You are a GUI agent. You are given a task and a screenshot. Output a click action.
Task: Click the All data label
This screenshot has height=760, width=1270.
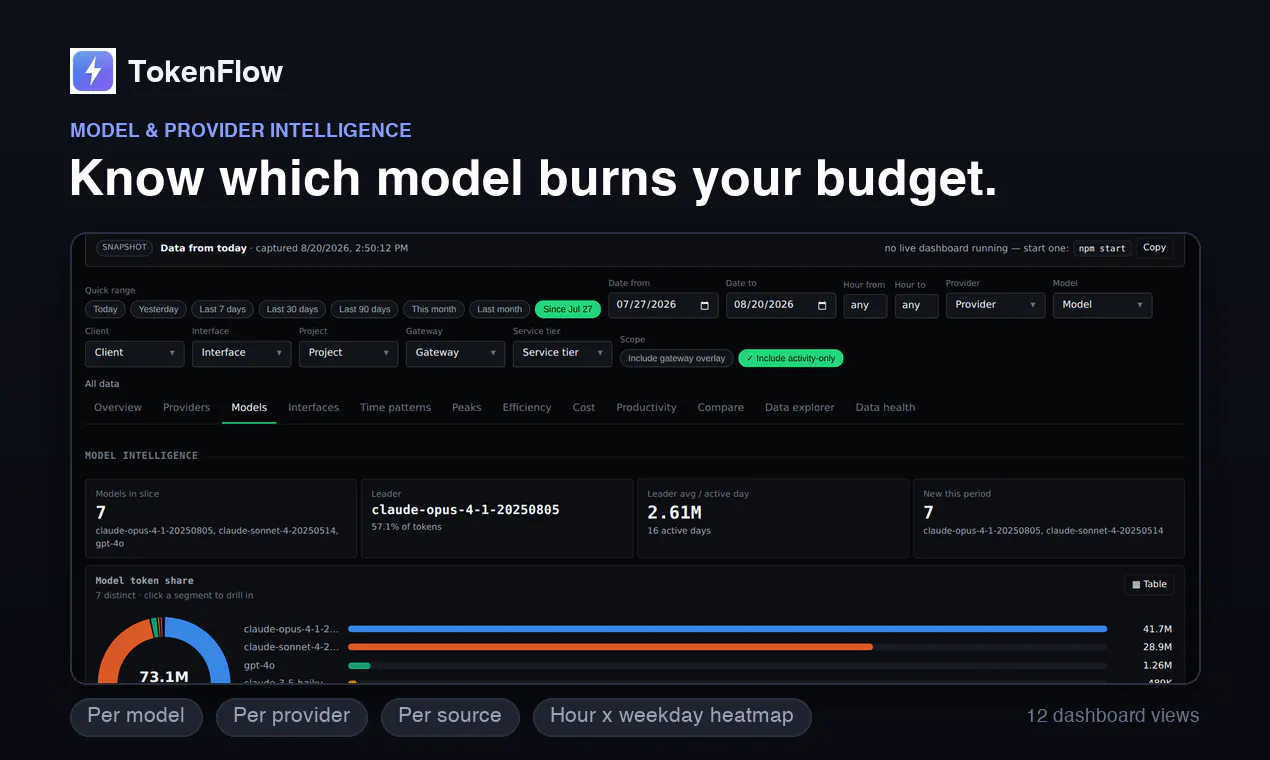point(102,384)
